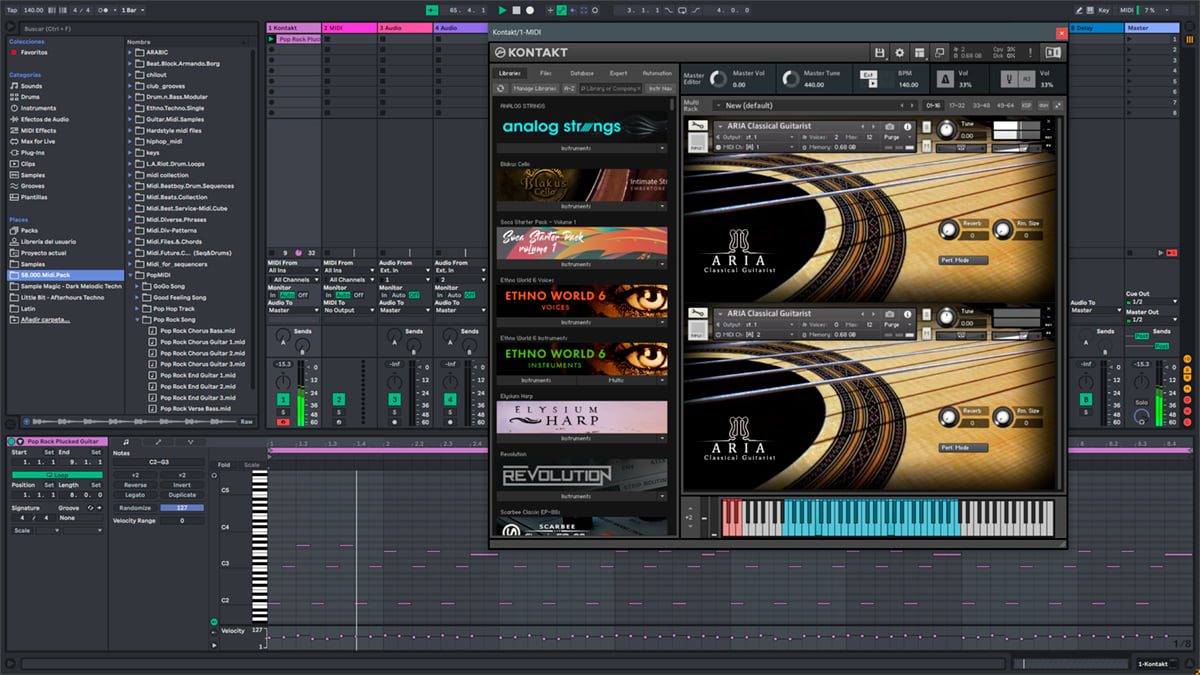Viewport: 1200px width, 675px height.
Task: Click the Stop button in Ableton transport
Action: (x=517, y=10)
